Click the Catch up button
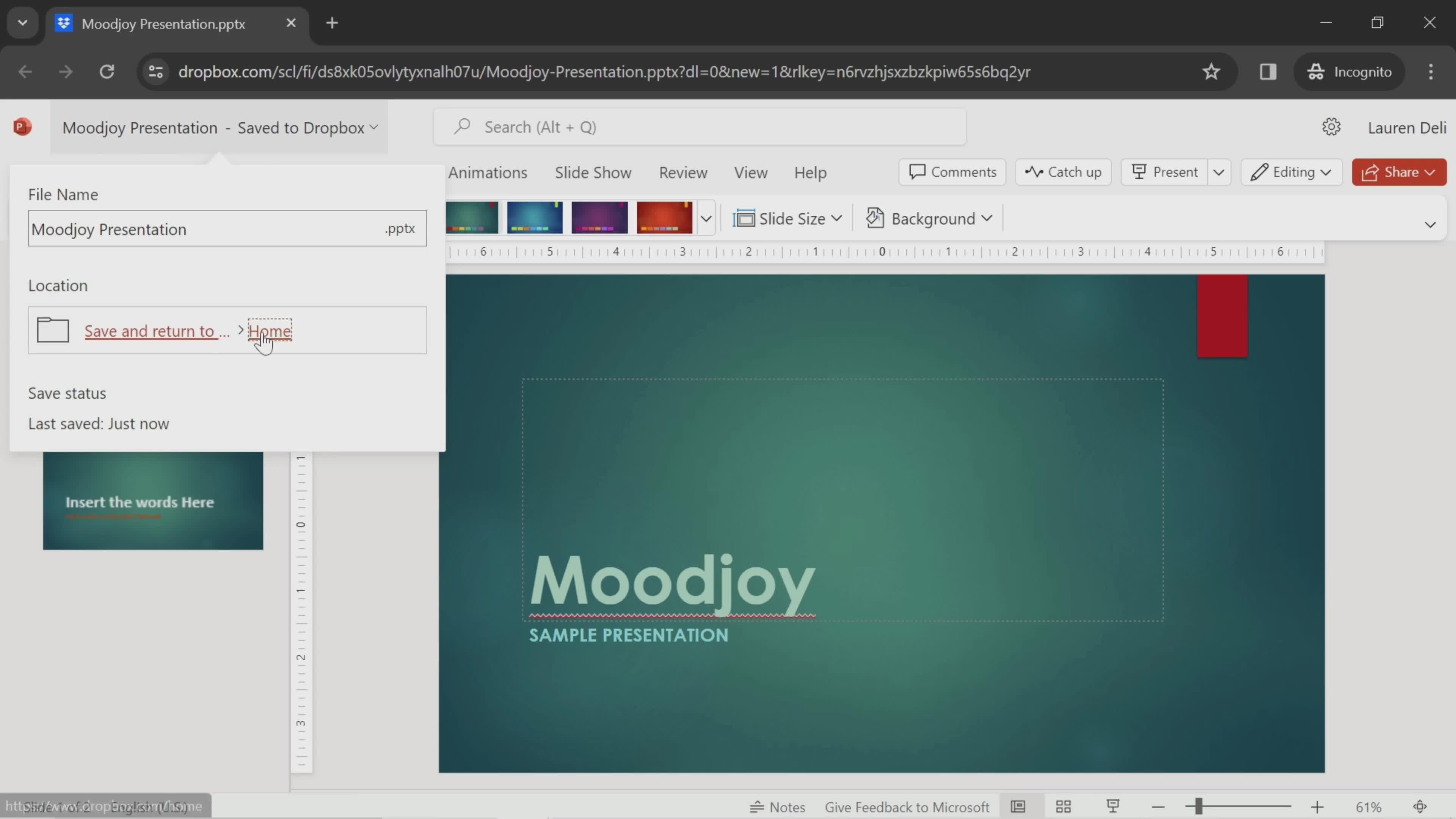The image size is (1456, 819). pyautogui.click(x=1063, y=172)
